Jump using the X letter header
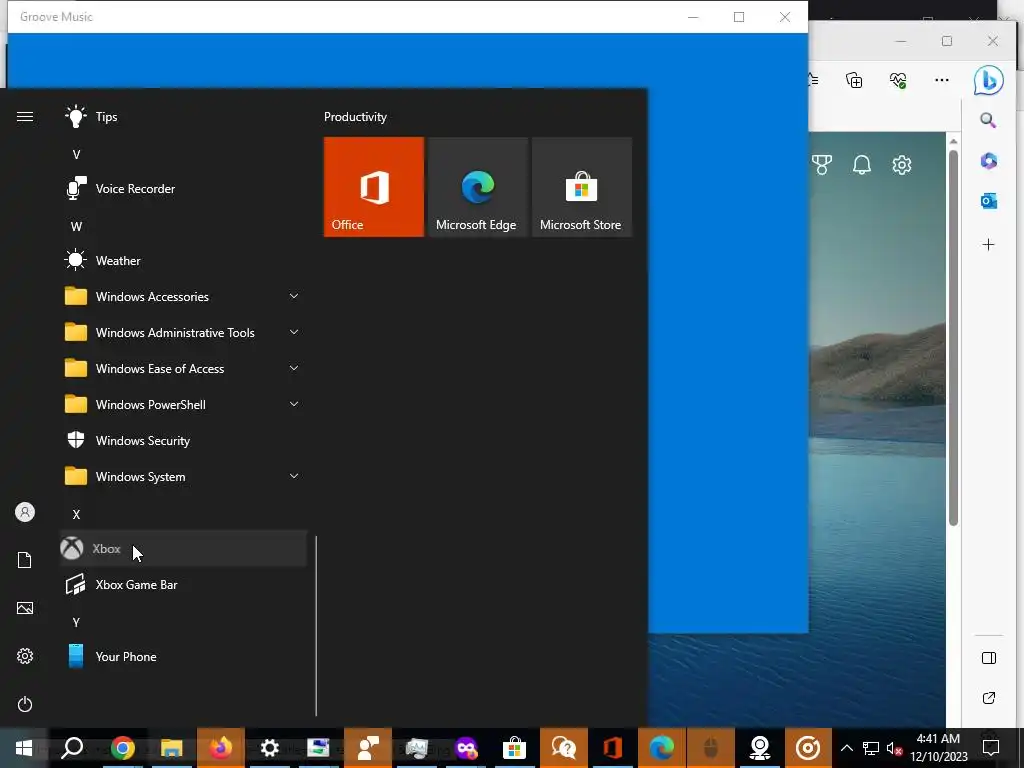Image resolution: width=1024 pixels, height=768 pixels. click(x=76, y=515)
